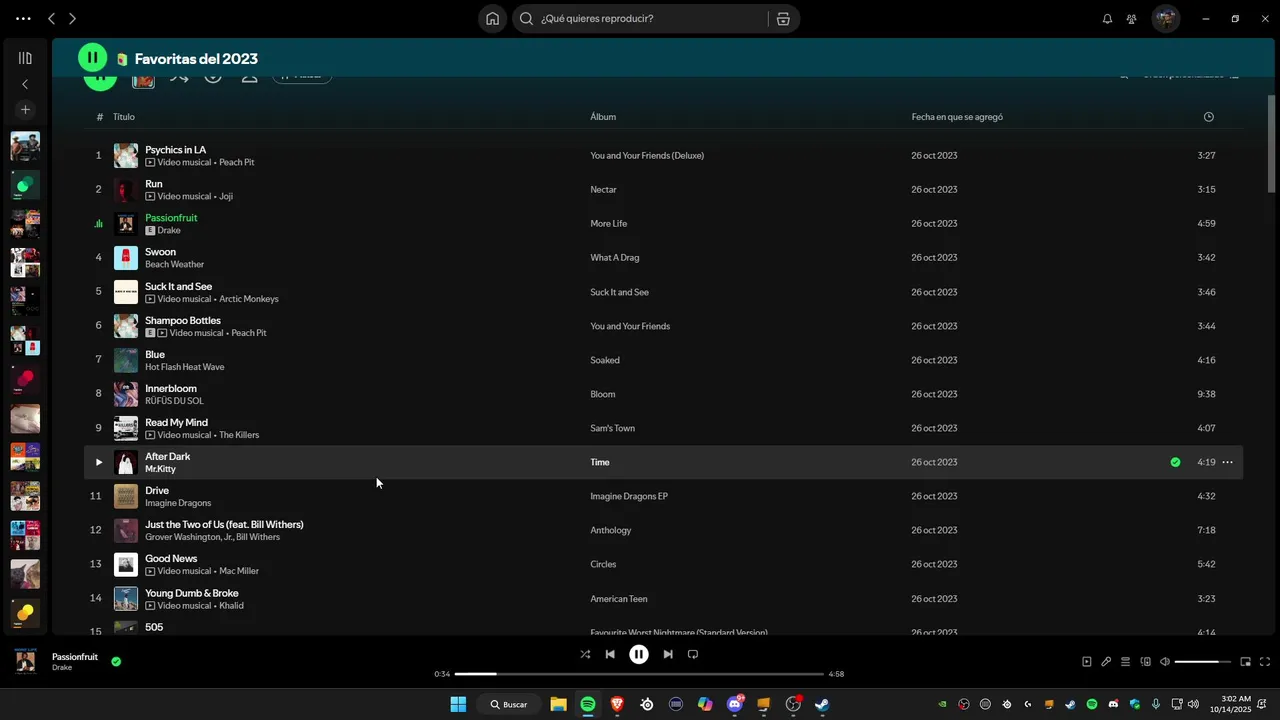Open album 'You and Your Friends (Deluxe)'

(x=647, y=155)
